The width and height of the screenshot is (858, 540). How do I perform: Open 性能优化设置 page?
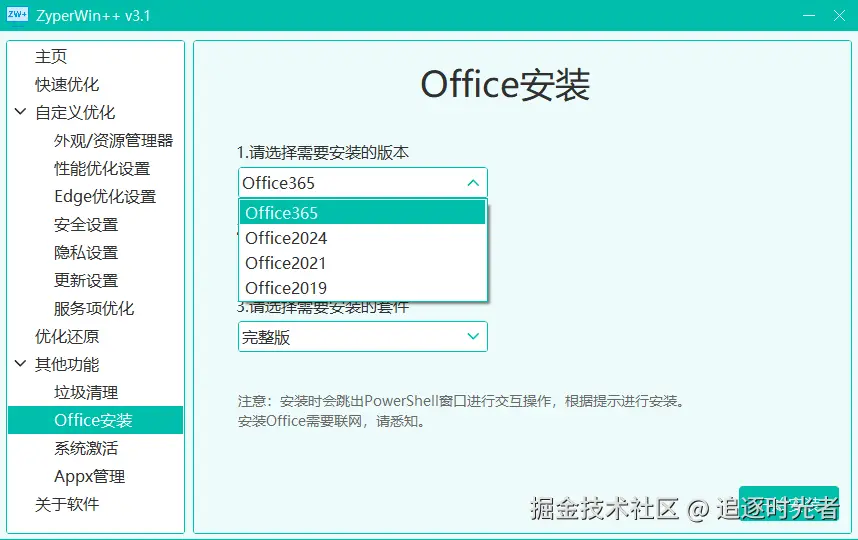[x=102, y=169]
